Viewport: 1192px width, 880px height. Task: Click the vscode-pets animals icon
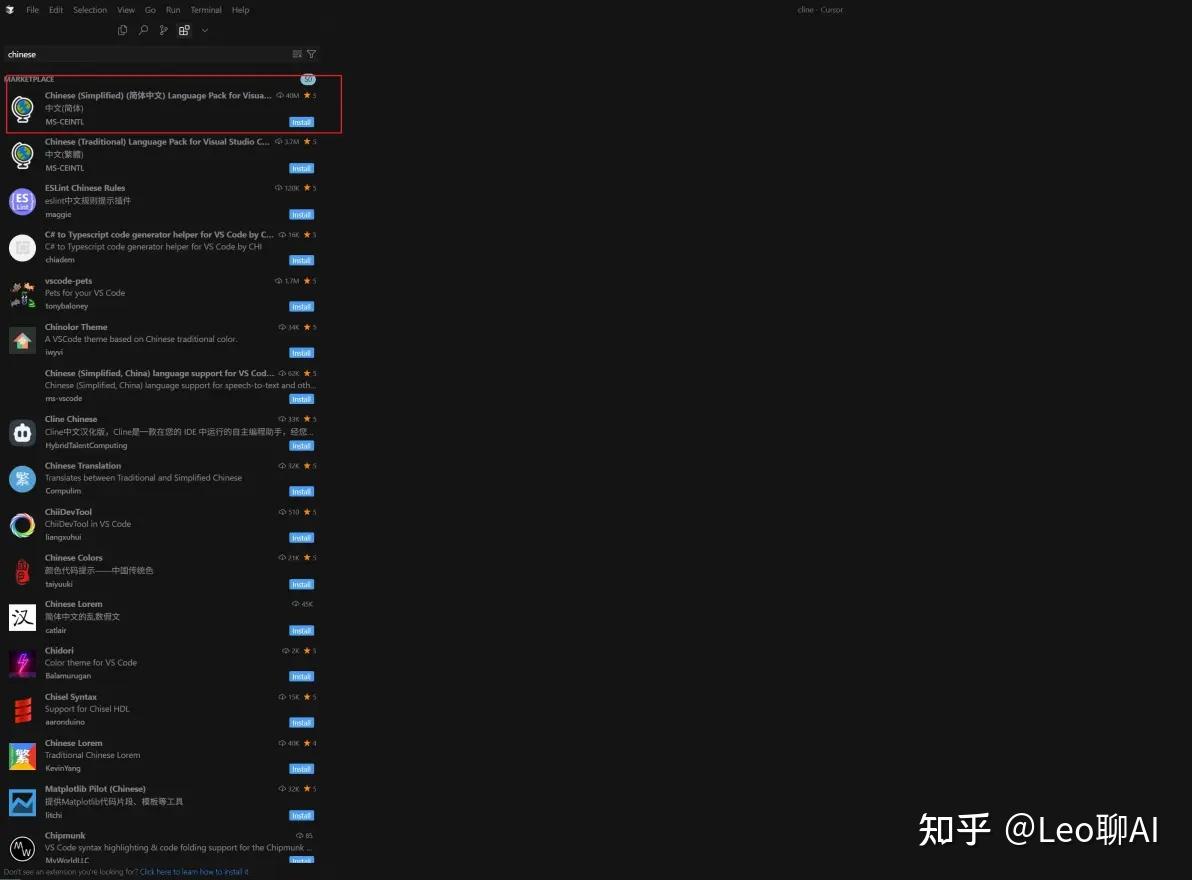point(22,294)
